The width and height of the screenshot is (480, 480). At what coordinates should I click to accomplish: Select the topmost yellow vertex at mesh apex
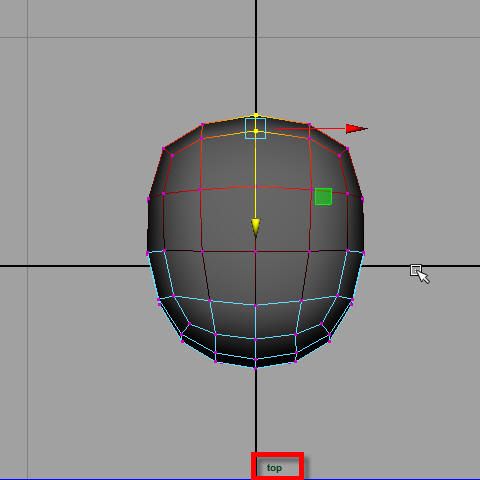[256, 115]
